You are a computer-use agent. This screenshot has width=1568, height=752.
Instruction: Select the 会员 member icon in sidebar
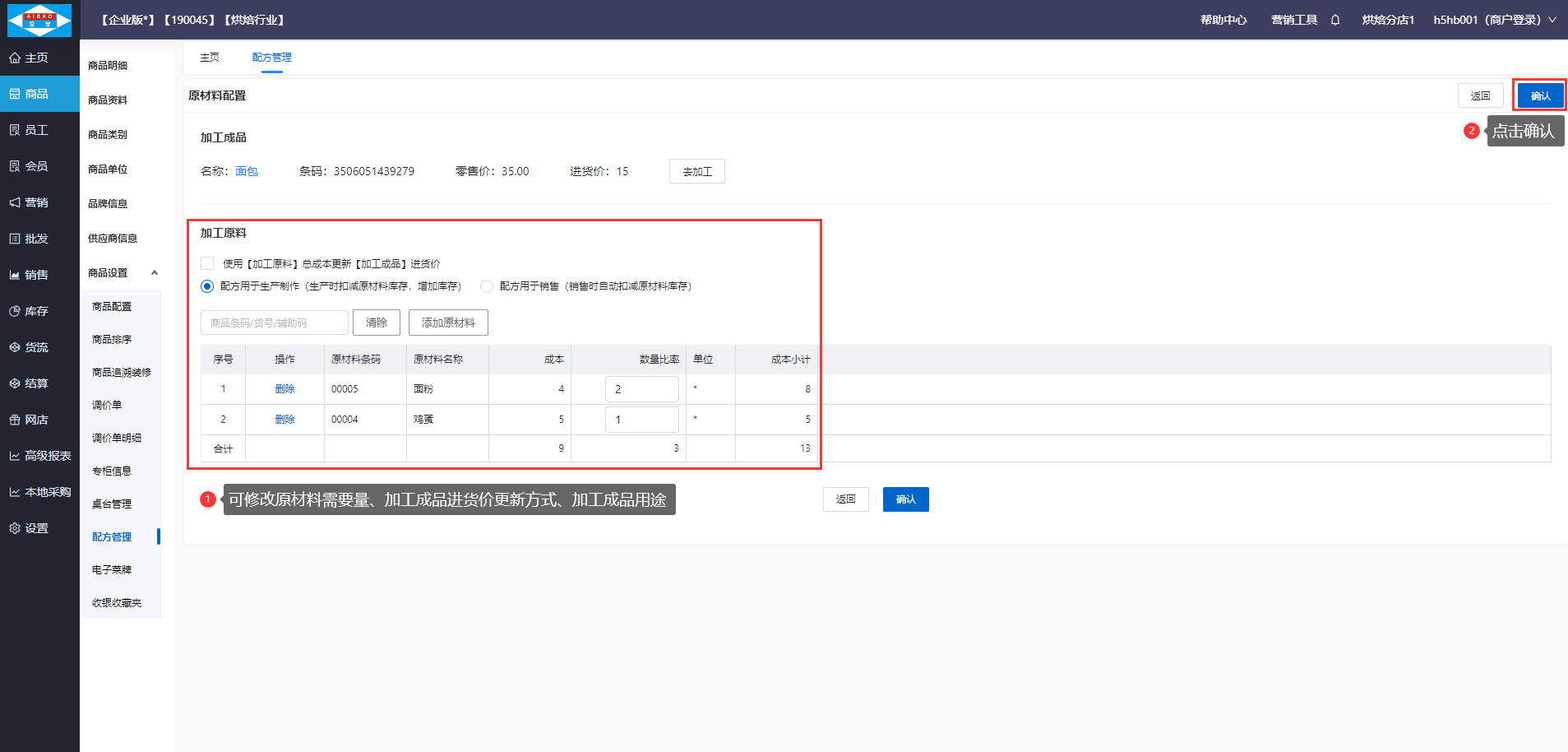pos(15,166)
